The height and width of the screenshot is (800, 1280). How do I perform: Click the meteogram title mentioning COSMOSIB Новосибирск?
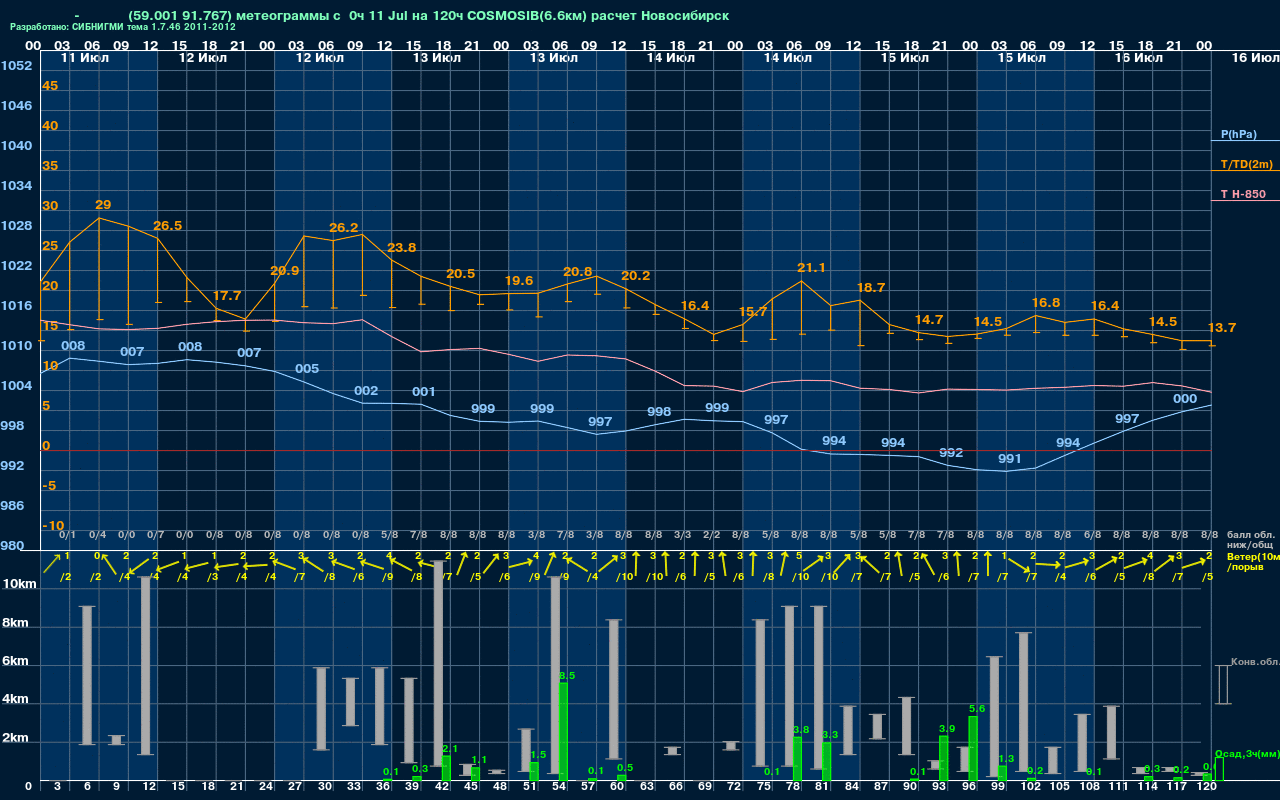click(428, 16)
